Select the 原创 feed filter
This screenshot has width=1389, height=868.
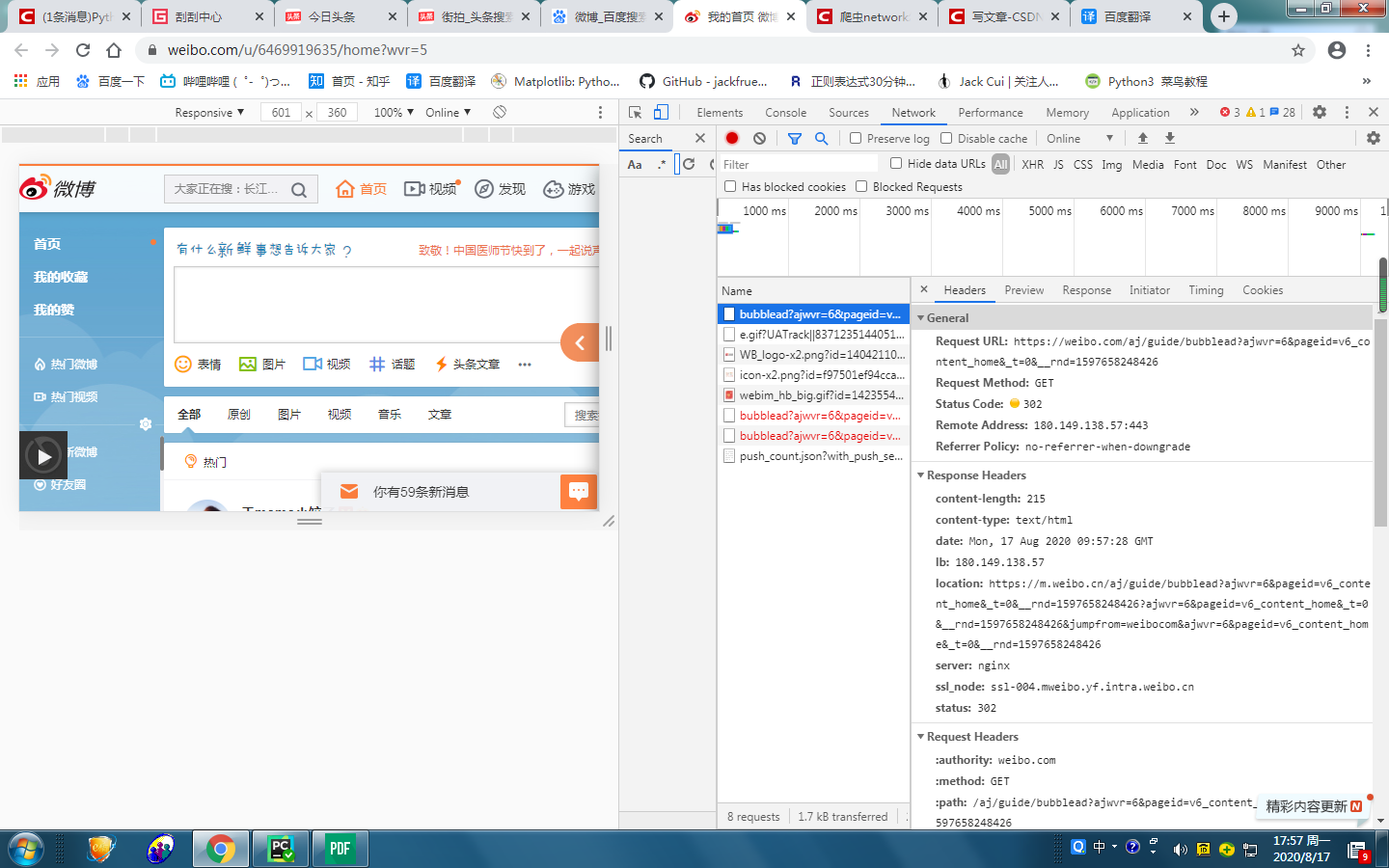coord(239,415)
